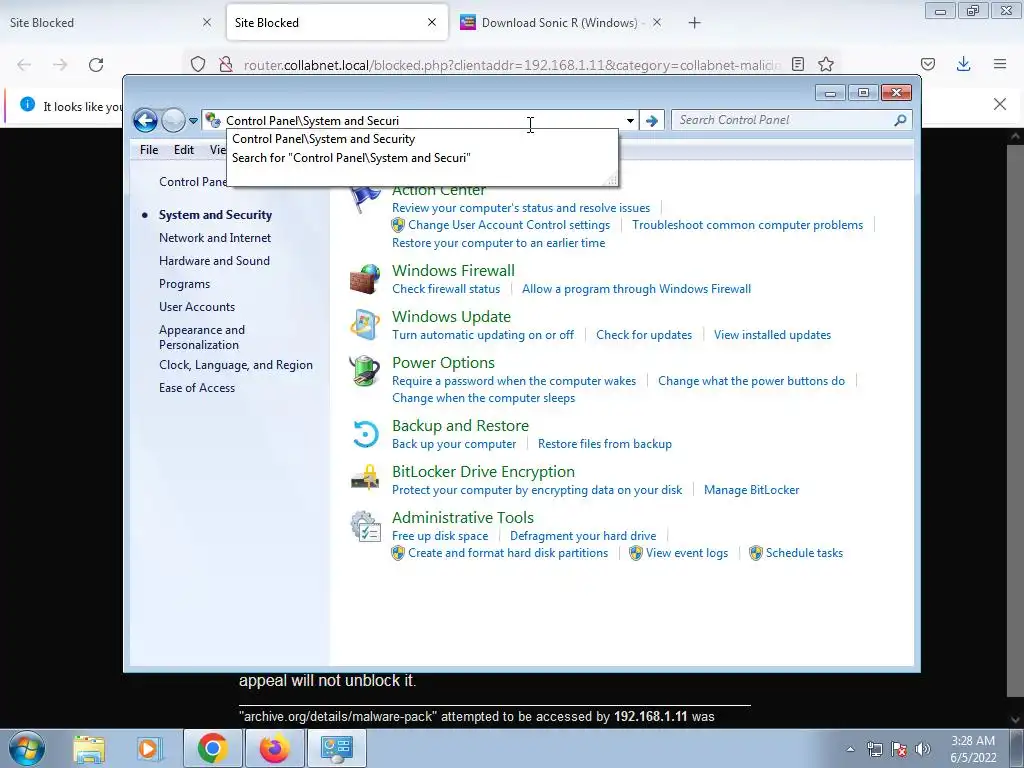Open Windows Firewall heading
The height and width of the screenshot is (768, 1024).
pos(453,270)
